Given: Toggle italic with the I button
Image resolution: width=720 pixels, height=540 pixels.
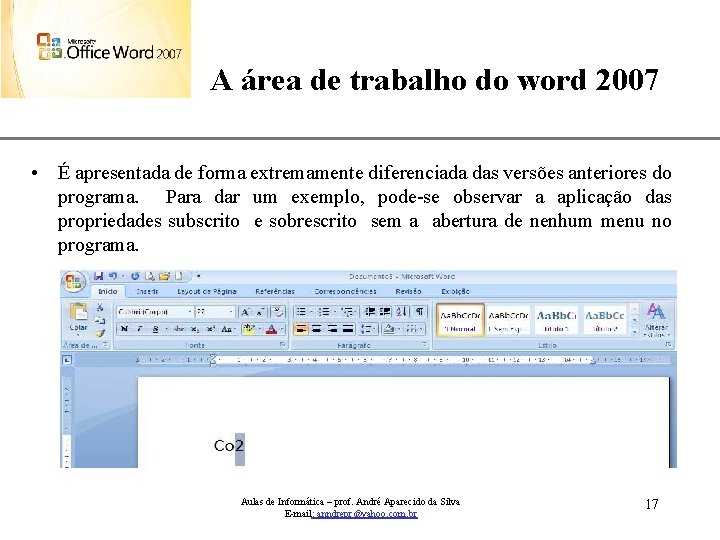Looking at the screenshot, I should coord(140,329).
